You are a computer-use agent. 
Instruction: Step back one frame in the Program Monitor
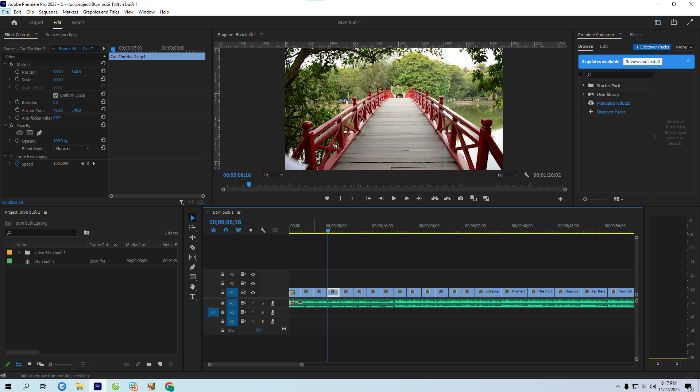[x=381, y=199]
